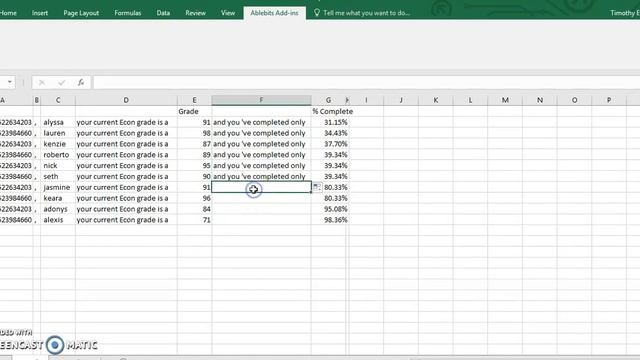Image resolution: width=640 pixels, height=360 pixels.
Task: Select column M header
Action: click(505, 100)
